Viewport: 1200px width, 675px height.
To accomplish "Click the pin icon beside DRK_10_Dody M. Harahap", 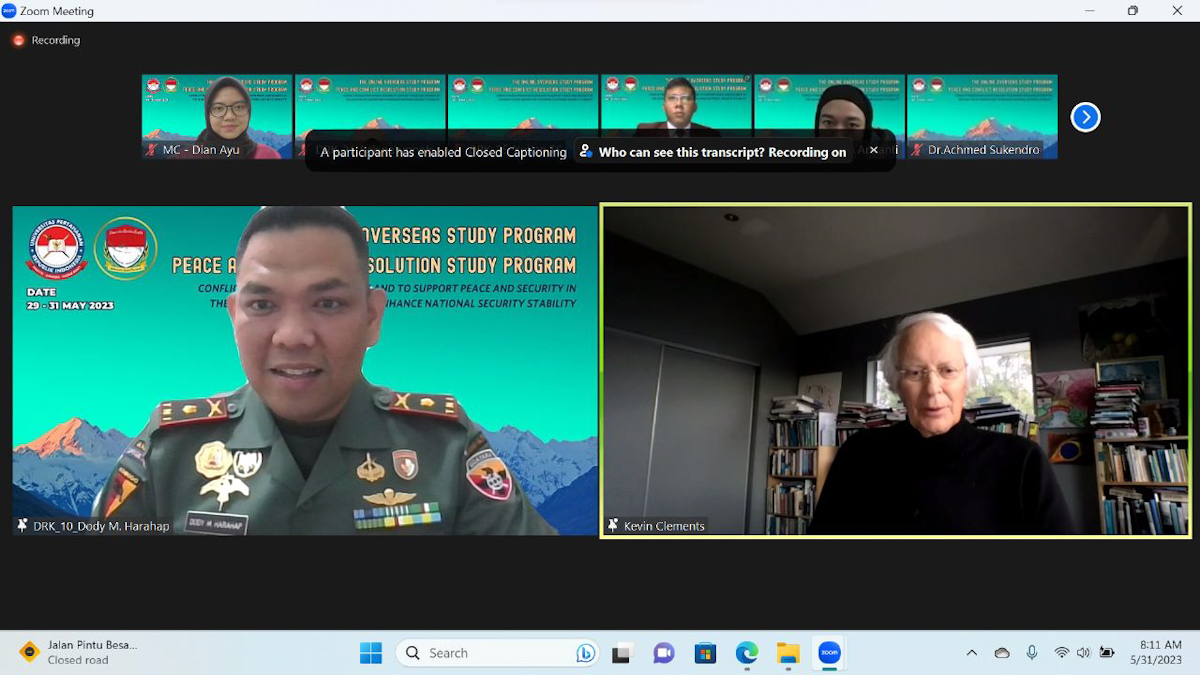I will (x=22, y=525).
